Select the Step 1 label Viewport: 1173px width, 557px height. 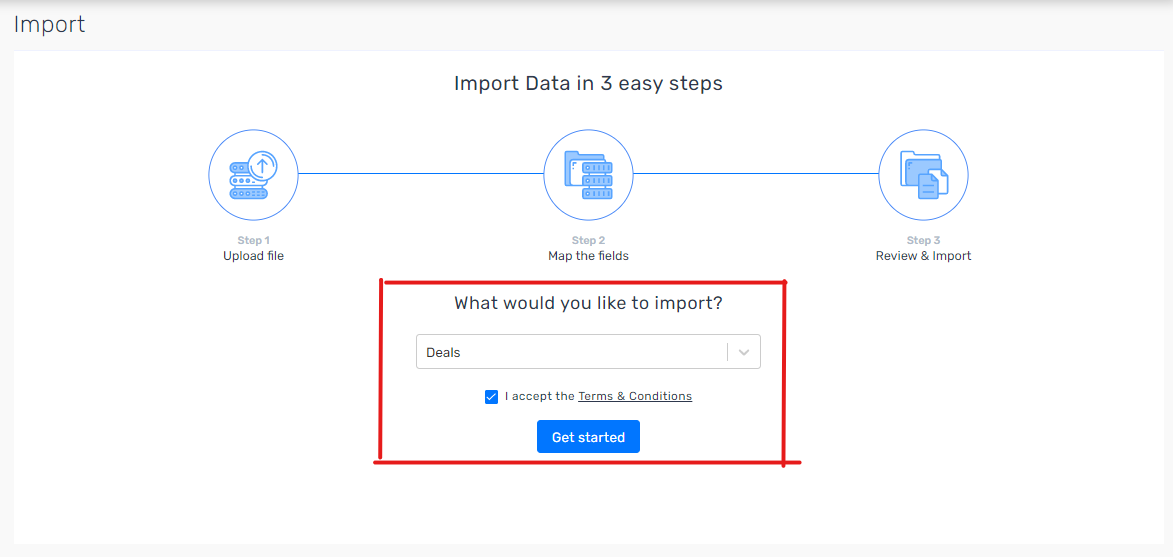point(253,241)
